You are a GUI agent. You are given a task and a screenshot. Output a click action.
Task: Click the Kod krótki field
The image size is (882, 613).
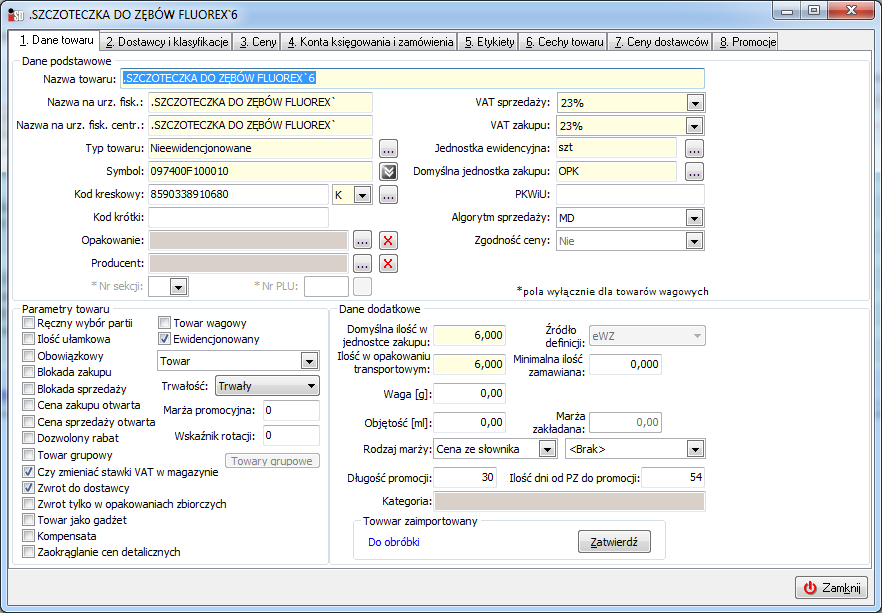(238, 218)
